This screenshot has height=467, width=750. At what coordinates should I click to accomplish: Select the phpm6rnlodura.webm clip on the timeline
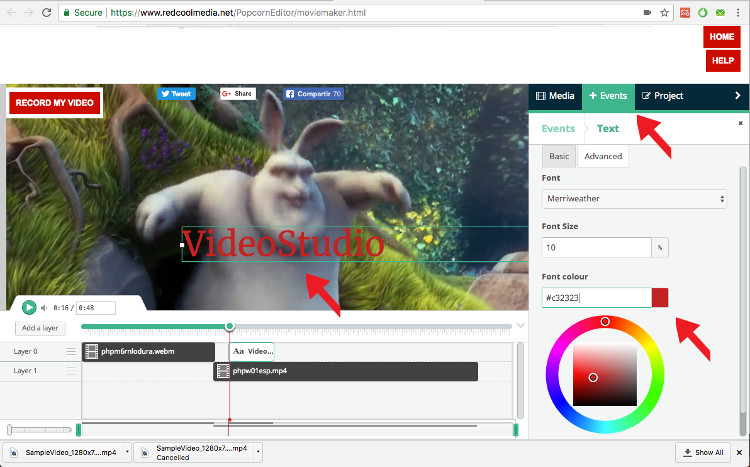click(148, 352)
